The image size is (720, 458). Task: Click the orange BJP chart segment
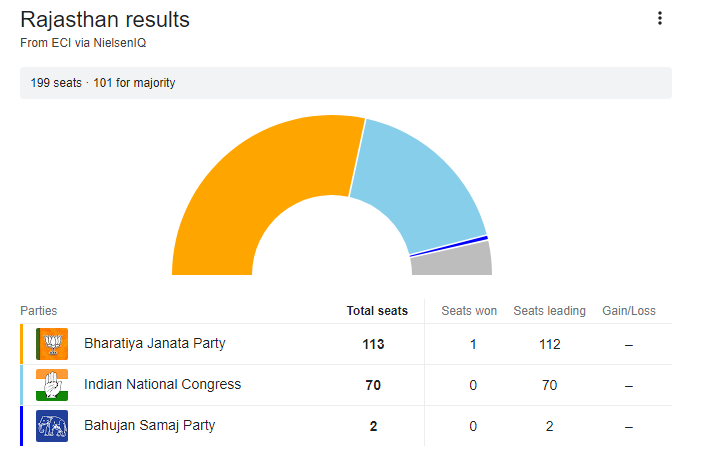tap(260, 190)
